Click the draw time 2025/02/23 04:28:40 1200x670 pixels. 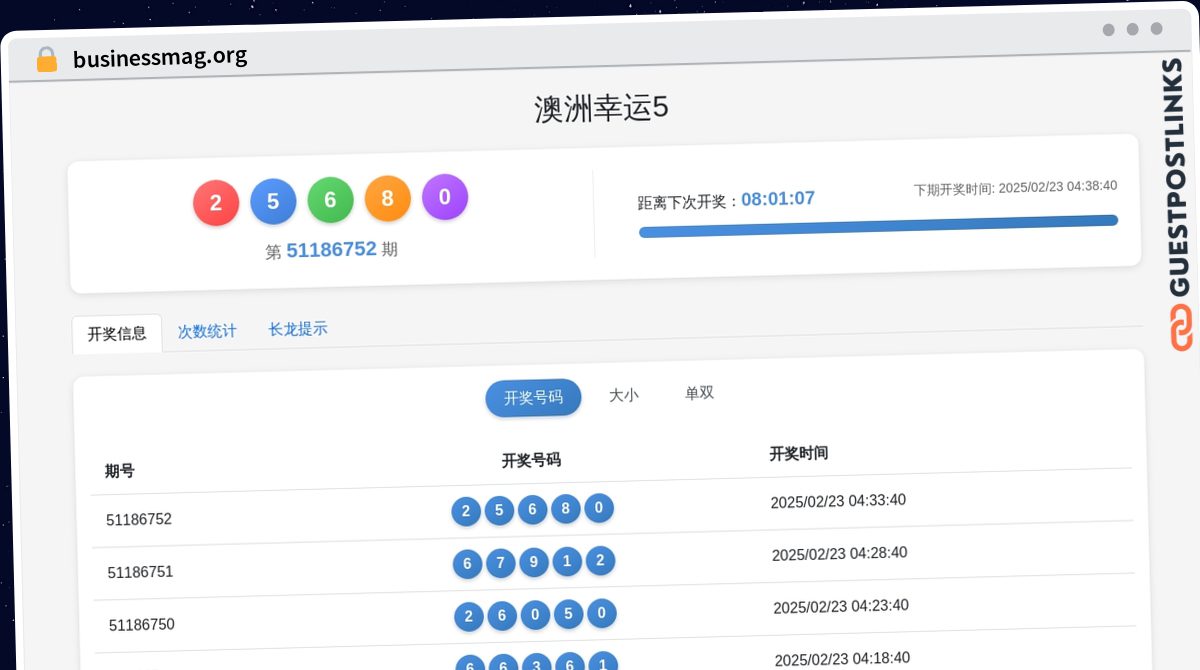coord(840,553)
